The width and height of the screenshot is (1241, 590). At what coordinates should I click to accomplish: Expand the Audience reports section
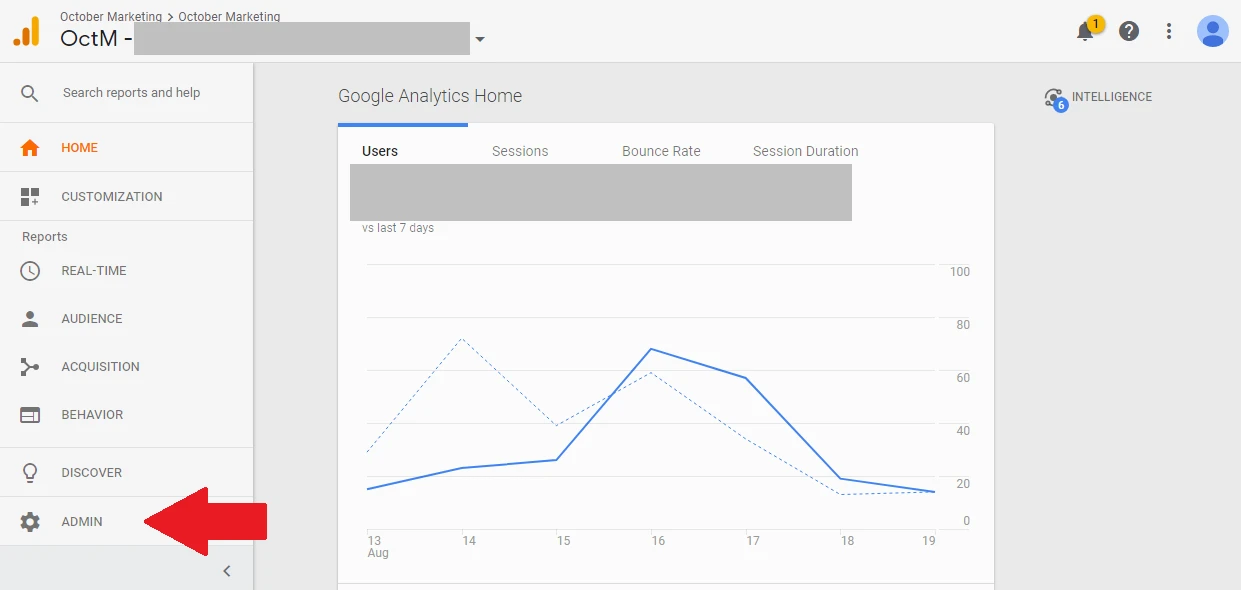91,319
